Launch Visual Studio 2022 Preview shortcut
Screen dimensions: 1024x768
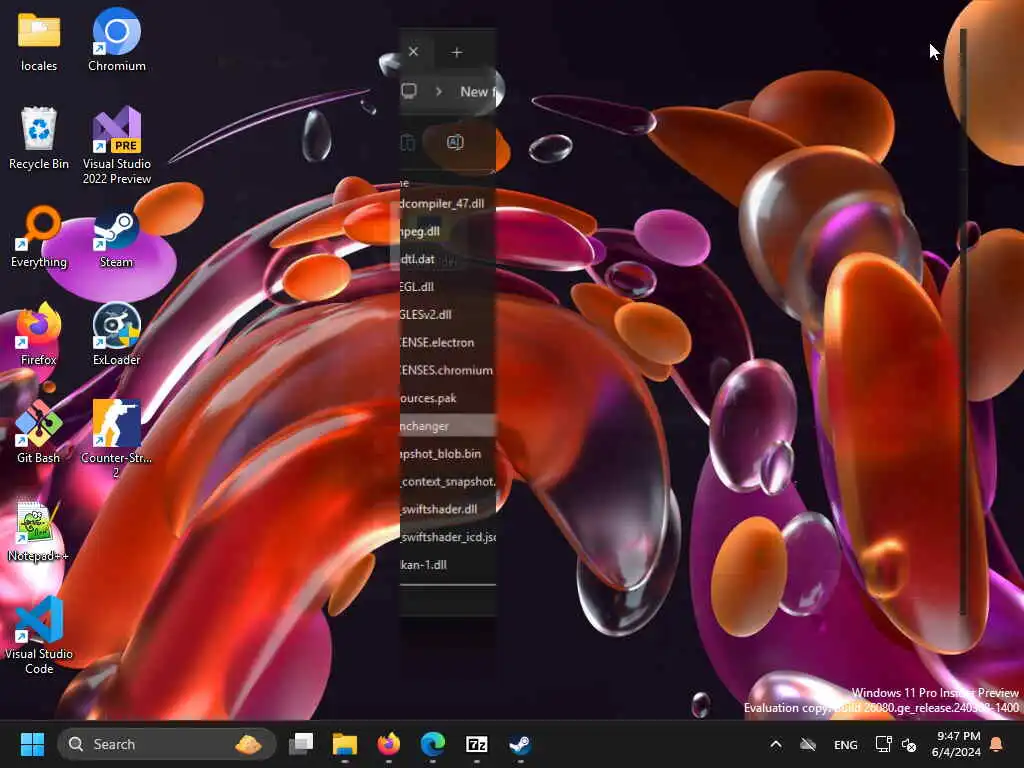coord(116,145)
